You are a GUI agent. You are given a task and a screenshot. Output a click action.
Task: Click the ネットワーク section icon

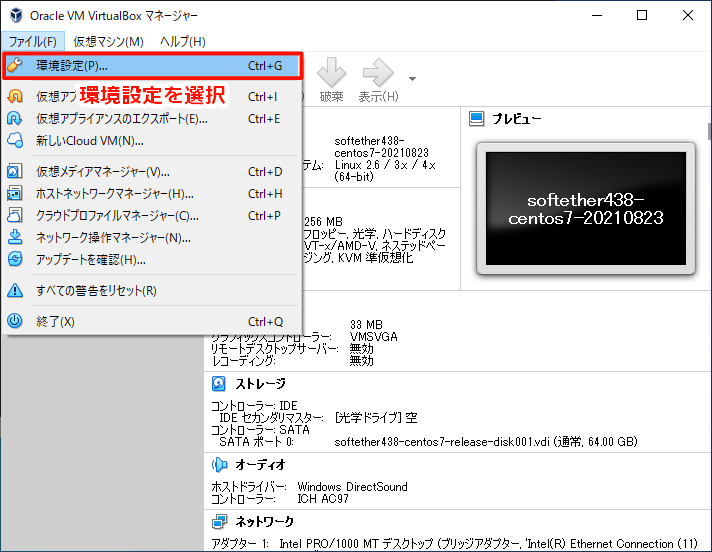tap(219, 522)
